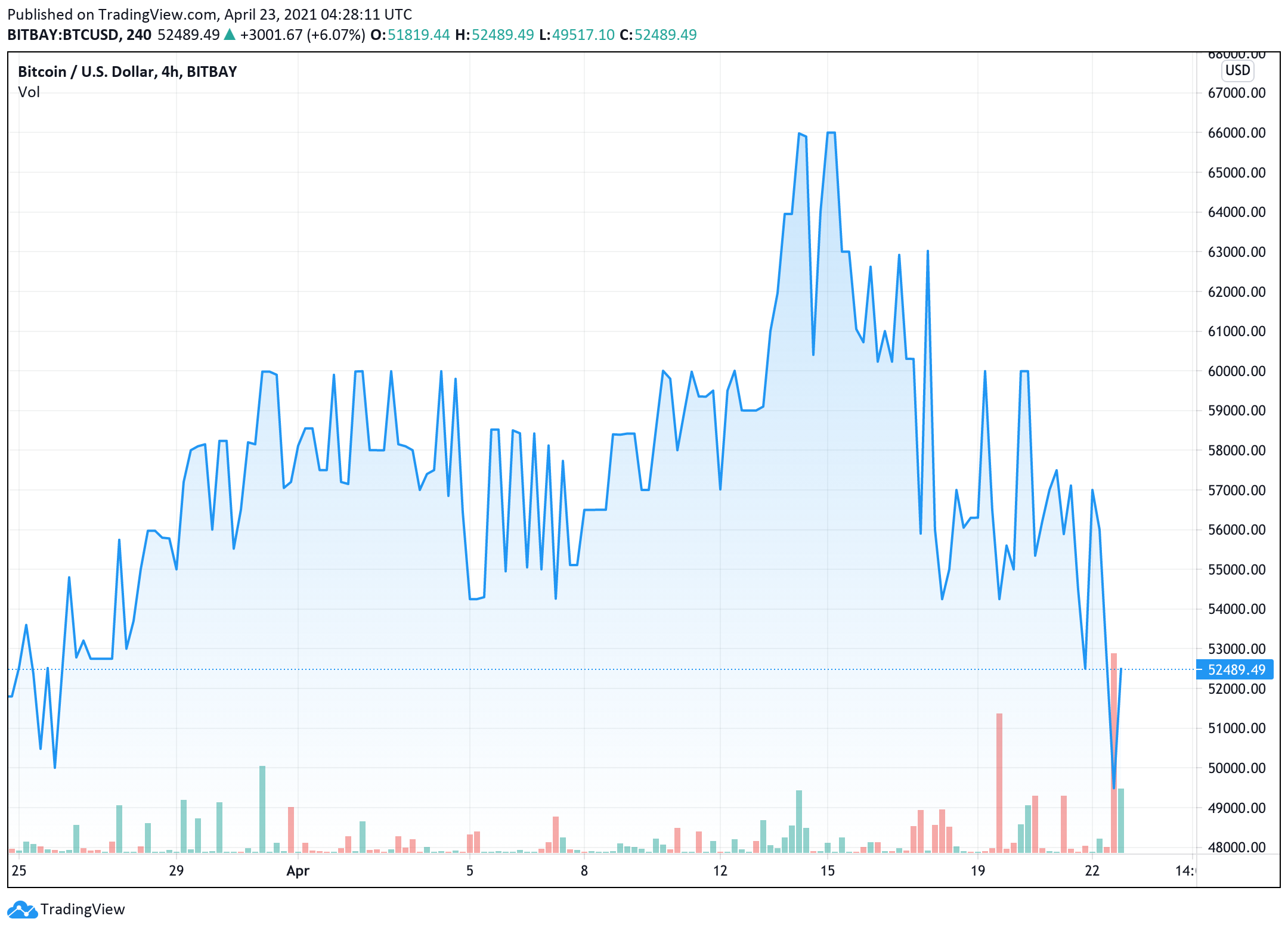Click the 55000.00 price axis label
Viewport: 1288px width, 931px height.
(x=1237, y=569)
